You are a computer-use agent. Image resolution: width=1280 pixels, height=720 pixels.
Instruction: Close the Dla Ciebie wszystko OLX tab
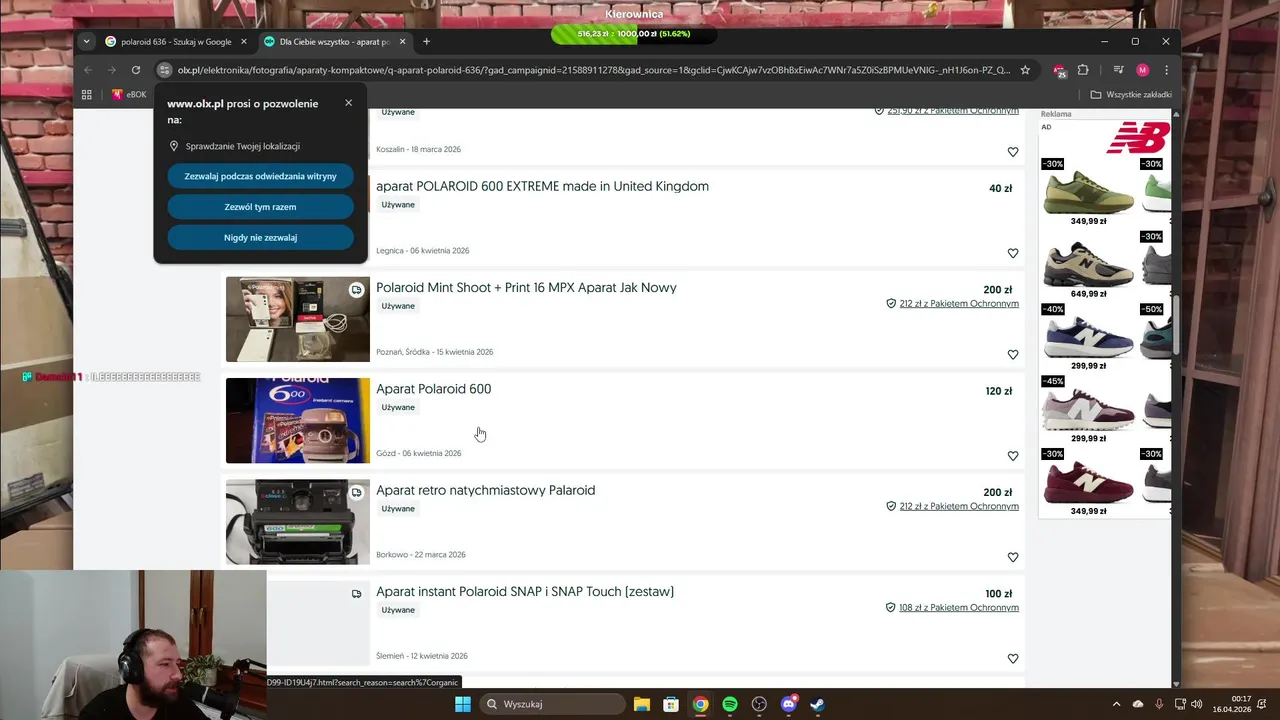pos(403,42)
